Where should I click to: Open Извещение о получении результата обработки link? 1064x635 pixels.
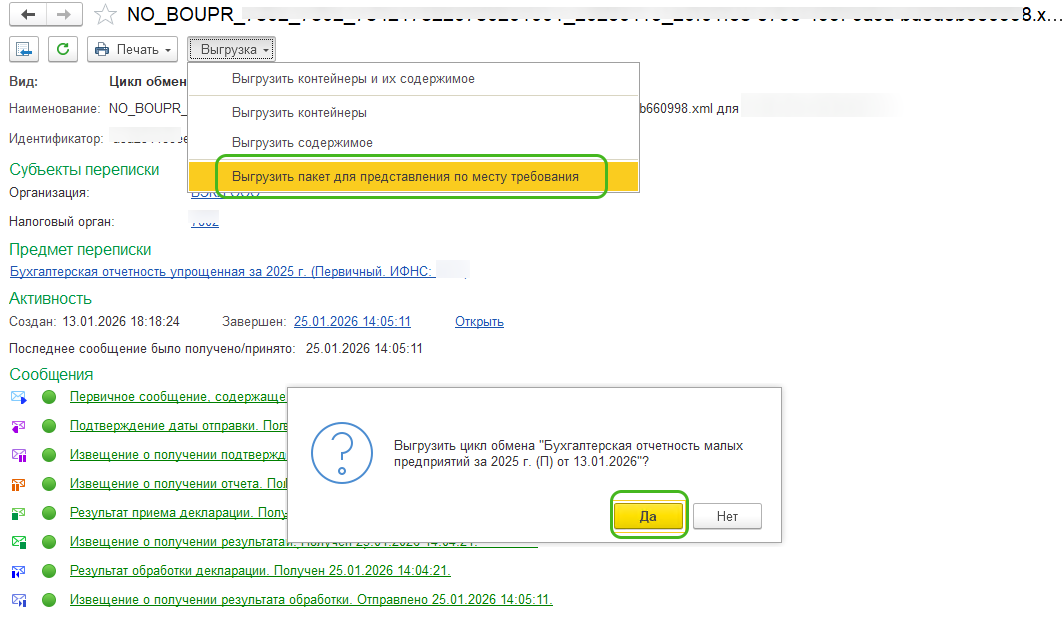pyautogui.click(x=311, y=600)
